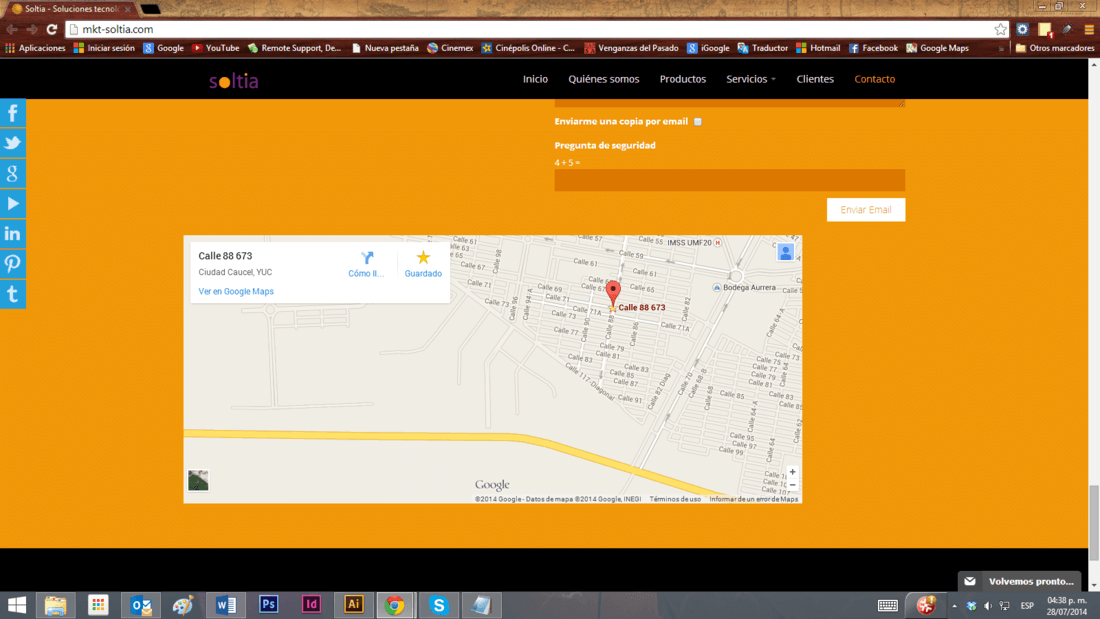This screenshot has width=1100, height=619.
Task: Select the Contacto menu item
Action: point(874,79)
